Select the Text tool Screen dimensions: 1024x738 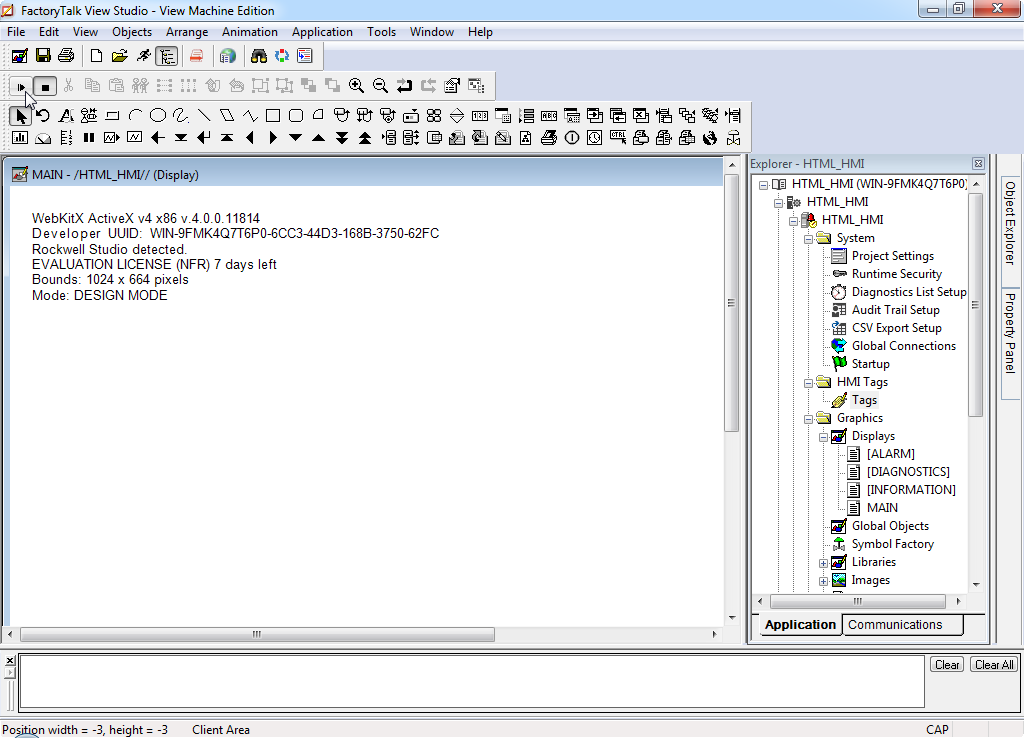[66, 116]
